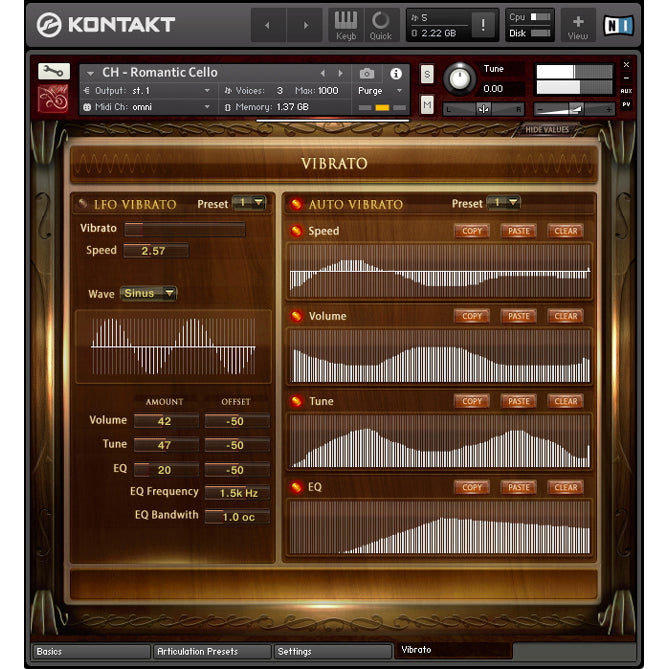
Task: Click the LFO Vibrato amount slider
Action: click(x=184, y=229)
